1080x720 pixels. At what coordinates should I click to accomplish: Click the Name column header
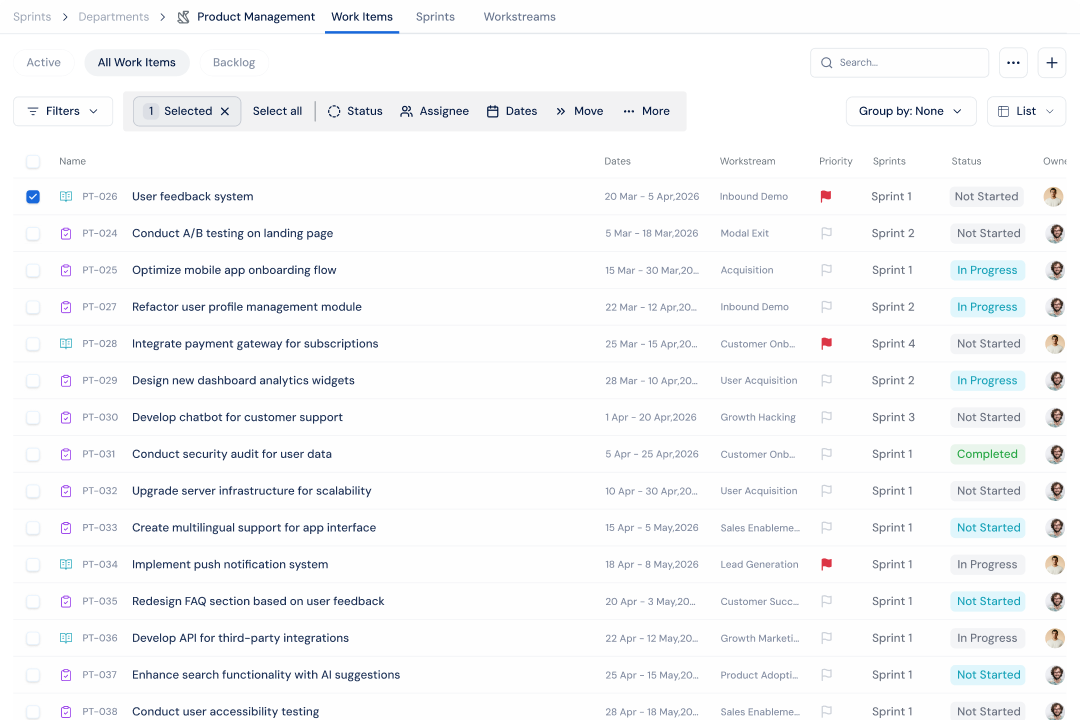pyautogui.click(x=72, y=161)
